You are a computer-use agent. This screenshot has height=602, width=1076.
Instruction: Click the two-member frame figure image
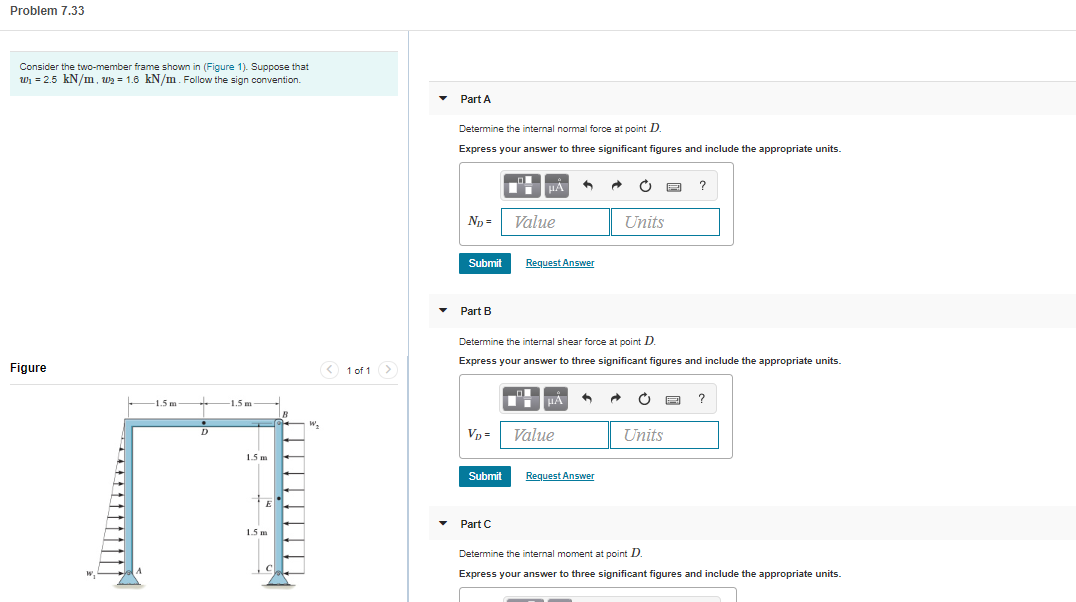(x=203, y=492)
